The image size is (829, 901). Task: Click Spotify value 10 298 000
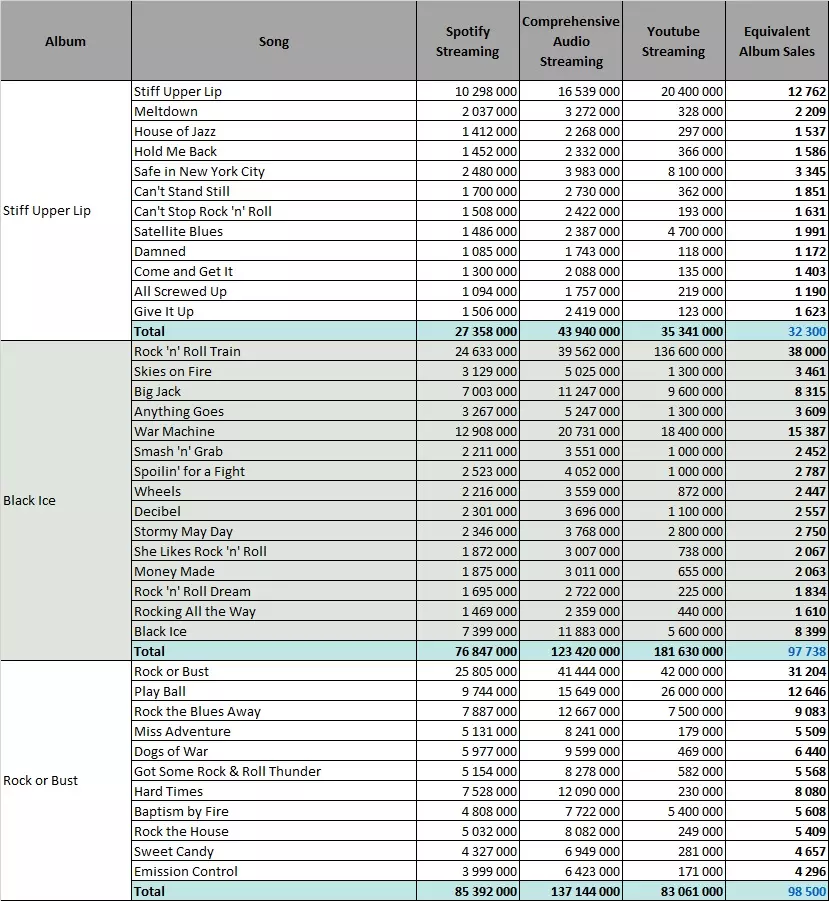click(x=468, y=91)
